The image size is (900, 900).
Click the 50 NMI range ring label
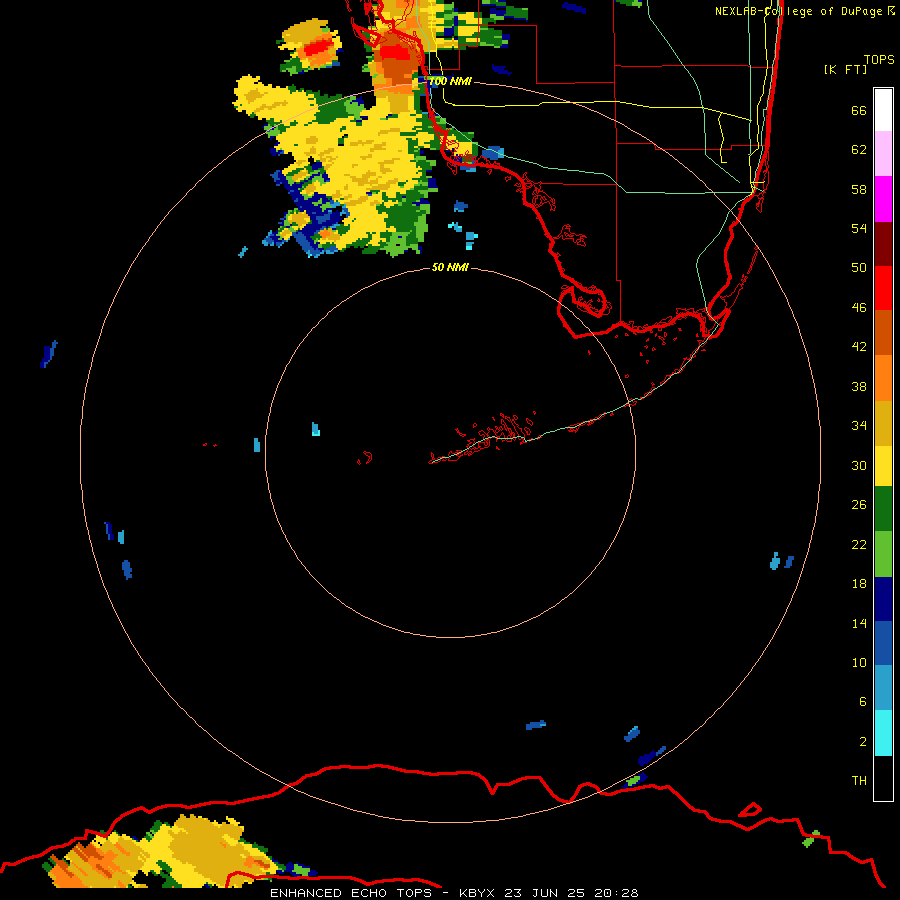[x=450, y=267]
